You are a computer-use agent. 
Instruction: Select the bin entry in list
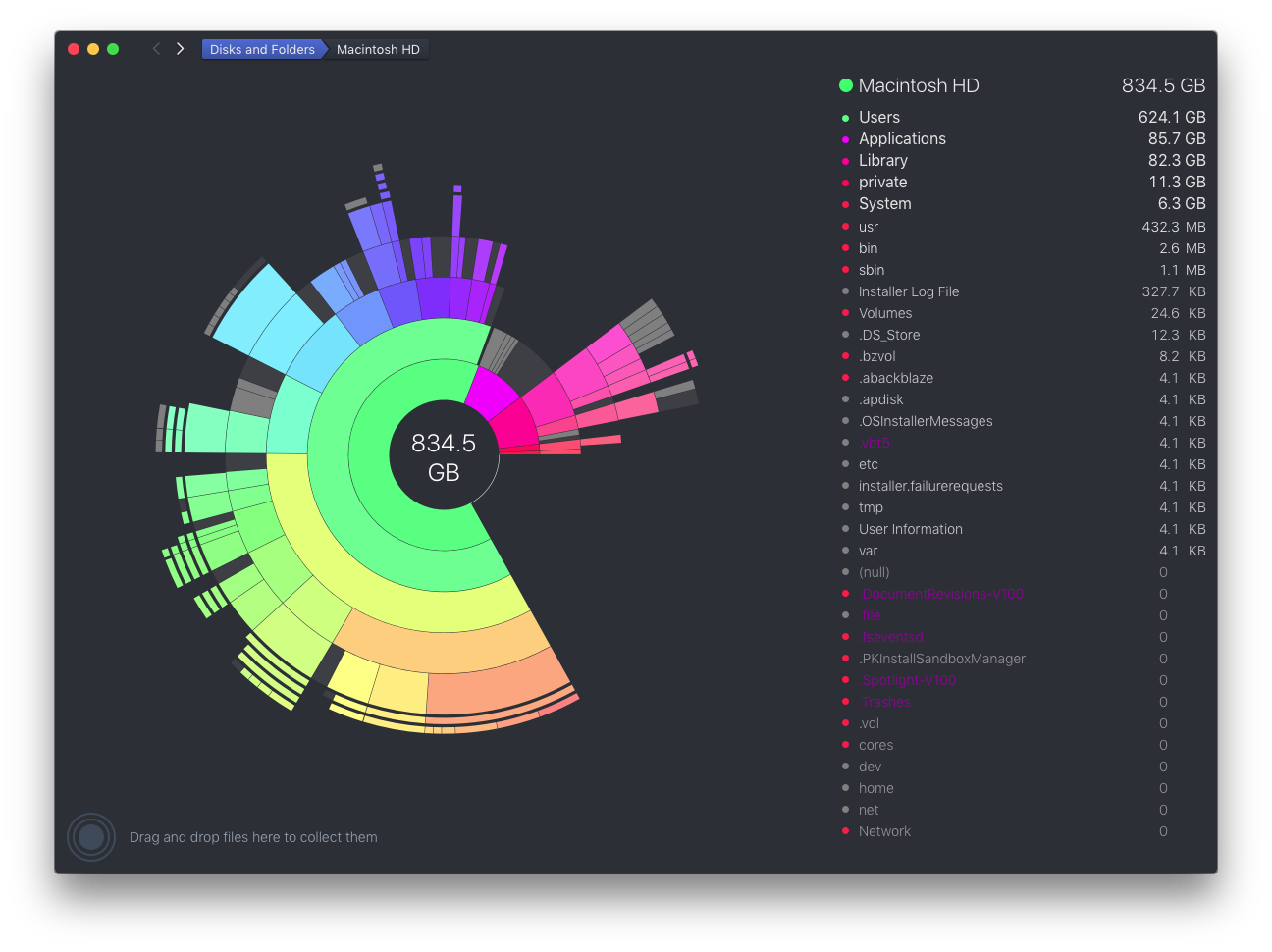coord(1023,248)
